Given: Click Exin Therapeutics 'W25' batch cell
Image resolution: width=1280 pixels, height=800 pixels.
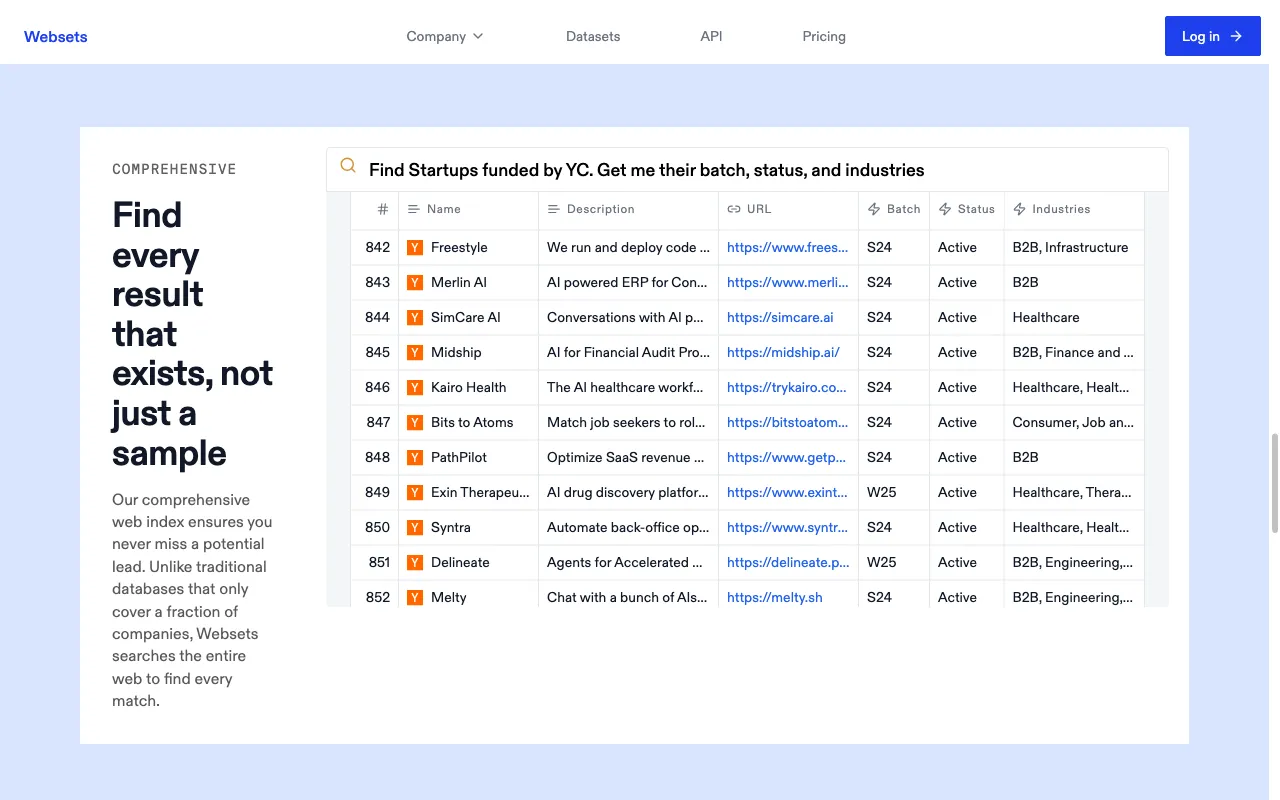Looking at the screenshot, I should pos(894,492).
